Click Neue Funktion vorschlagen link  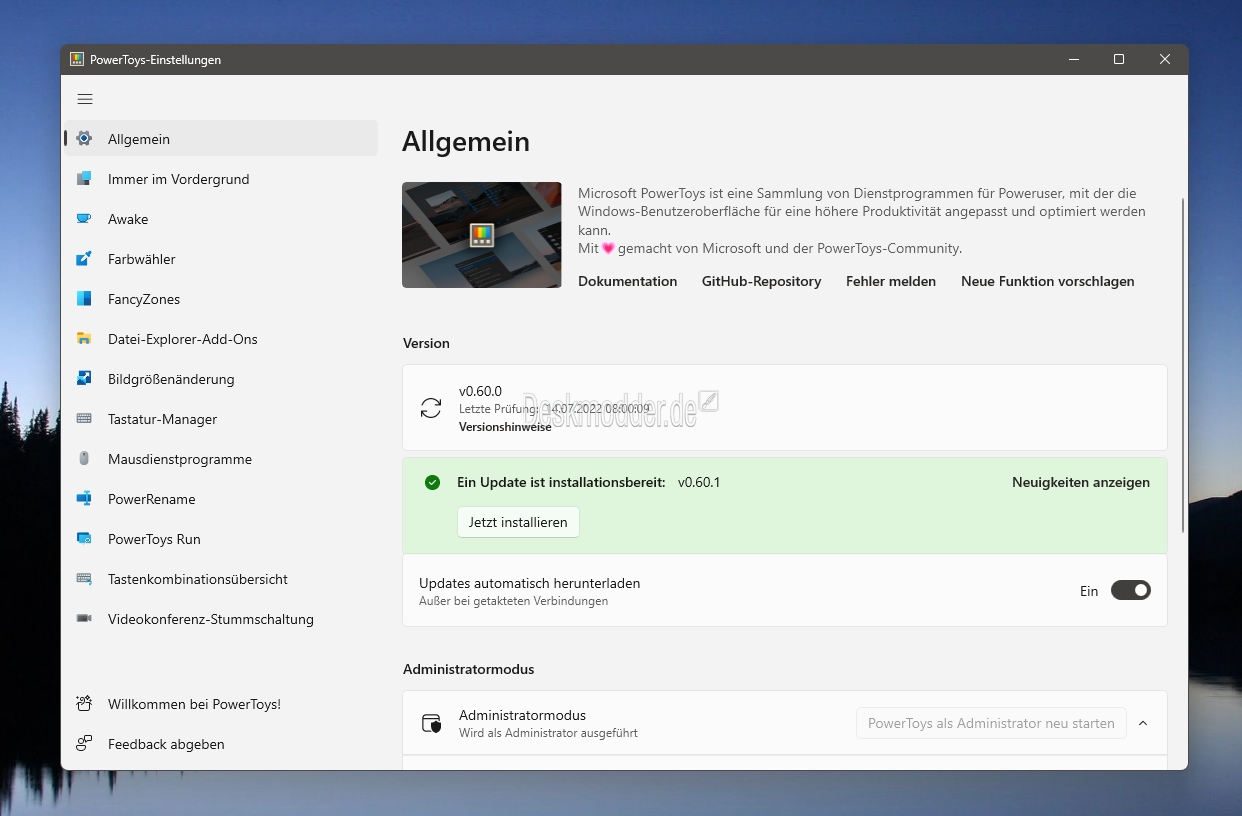(1048, 281)
